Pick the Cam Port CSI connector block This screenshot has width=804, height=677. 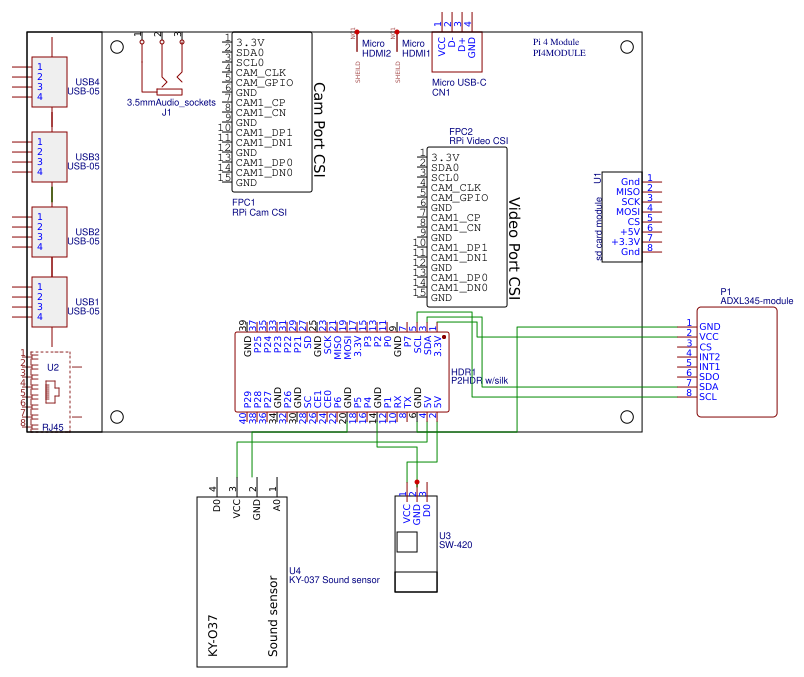point(272,112)
